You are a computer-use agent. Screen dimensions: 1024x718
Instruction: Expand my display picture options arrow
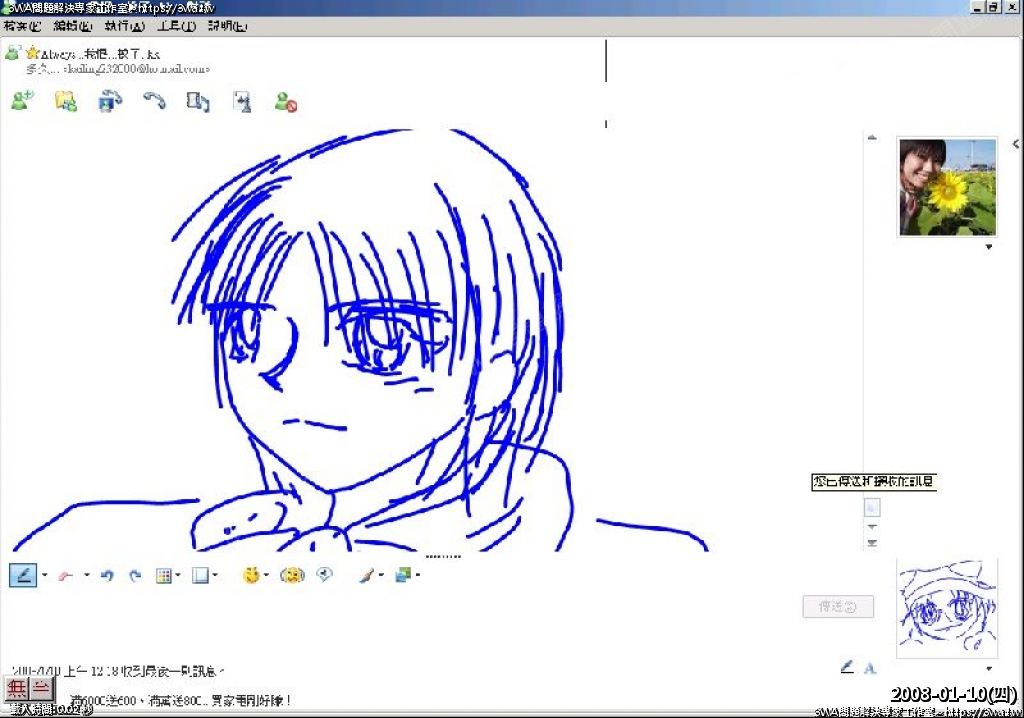coord(989,669)
